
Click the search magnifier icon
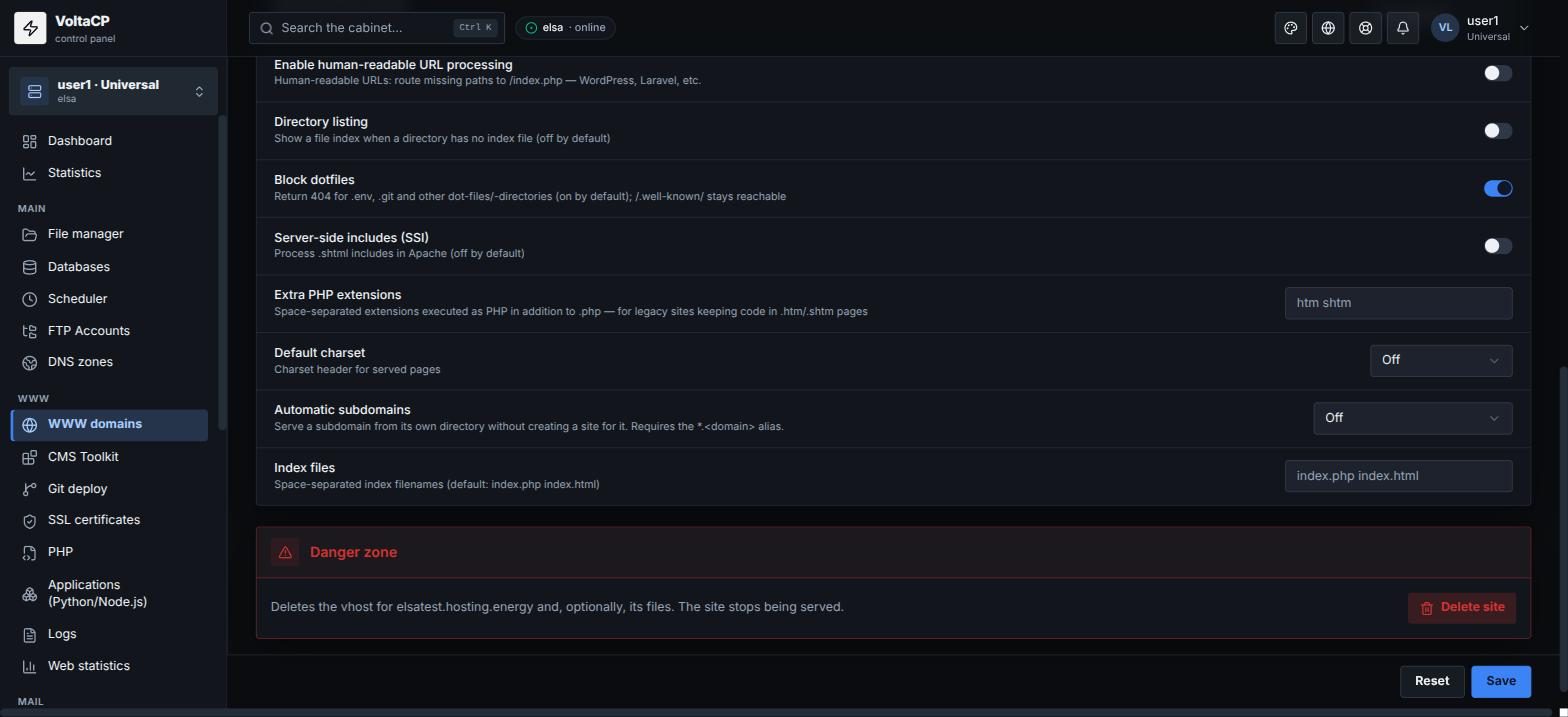pos(267,28)
